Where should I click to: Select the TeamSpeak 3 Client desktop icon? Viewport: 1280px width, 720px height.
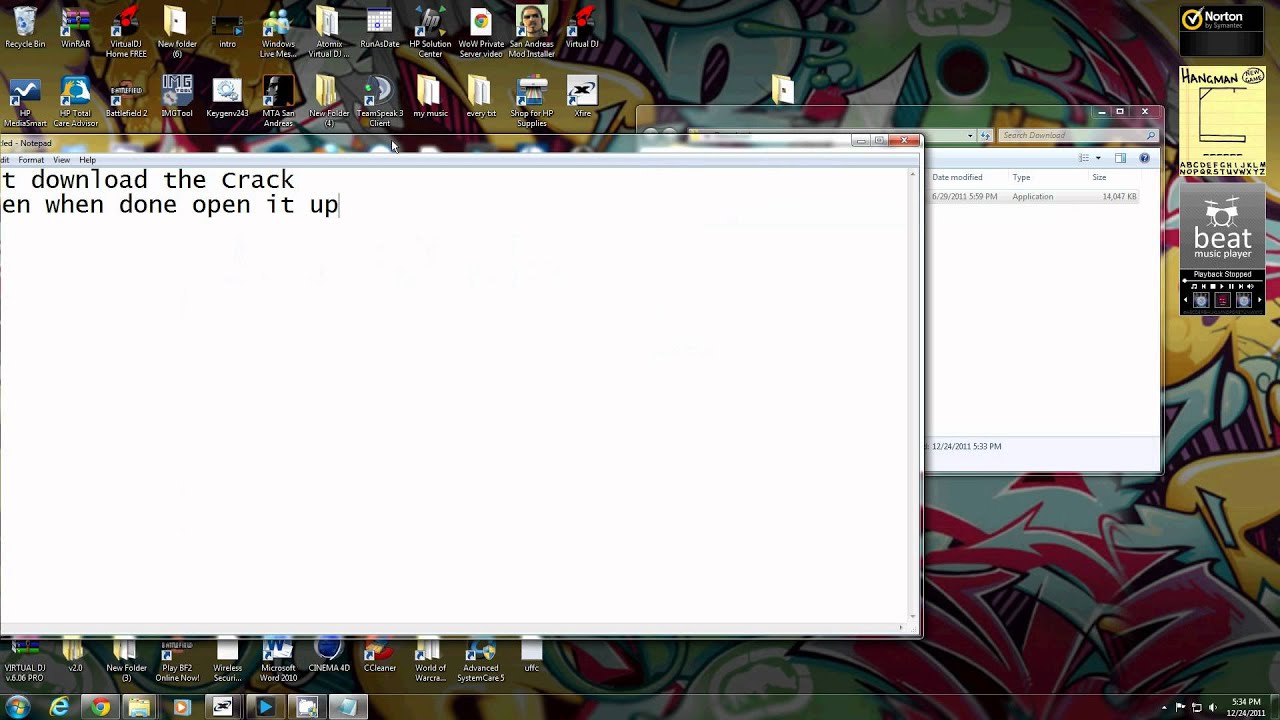(379, 102)
